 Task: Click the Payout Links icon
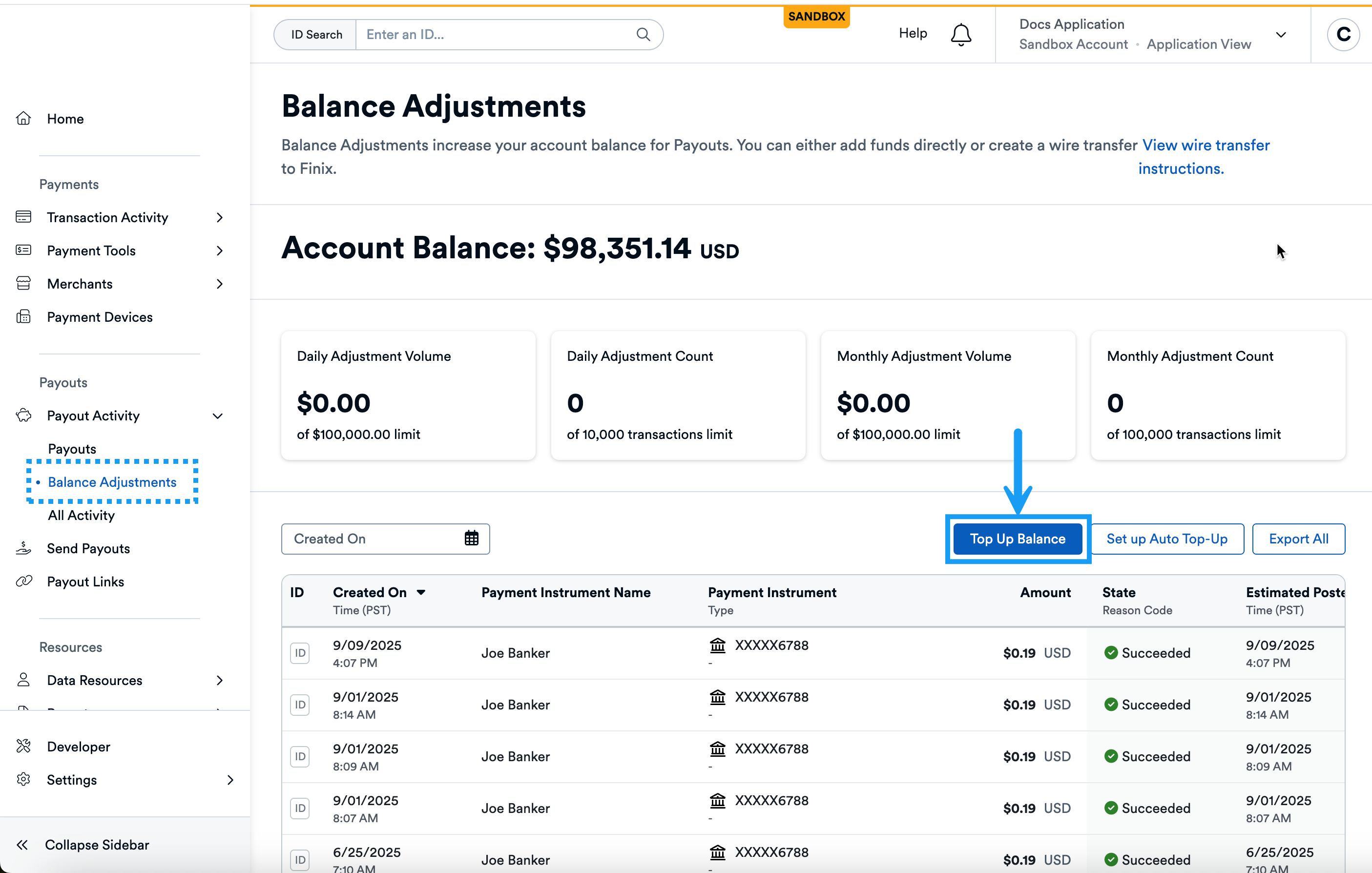pyautogui.click(x=23, y=581)
